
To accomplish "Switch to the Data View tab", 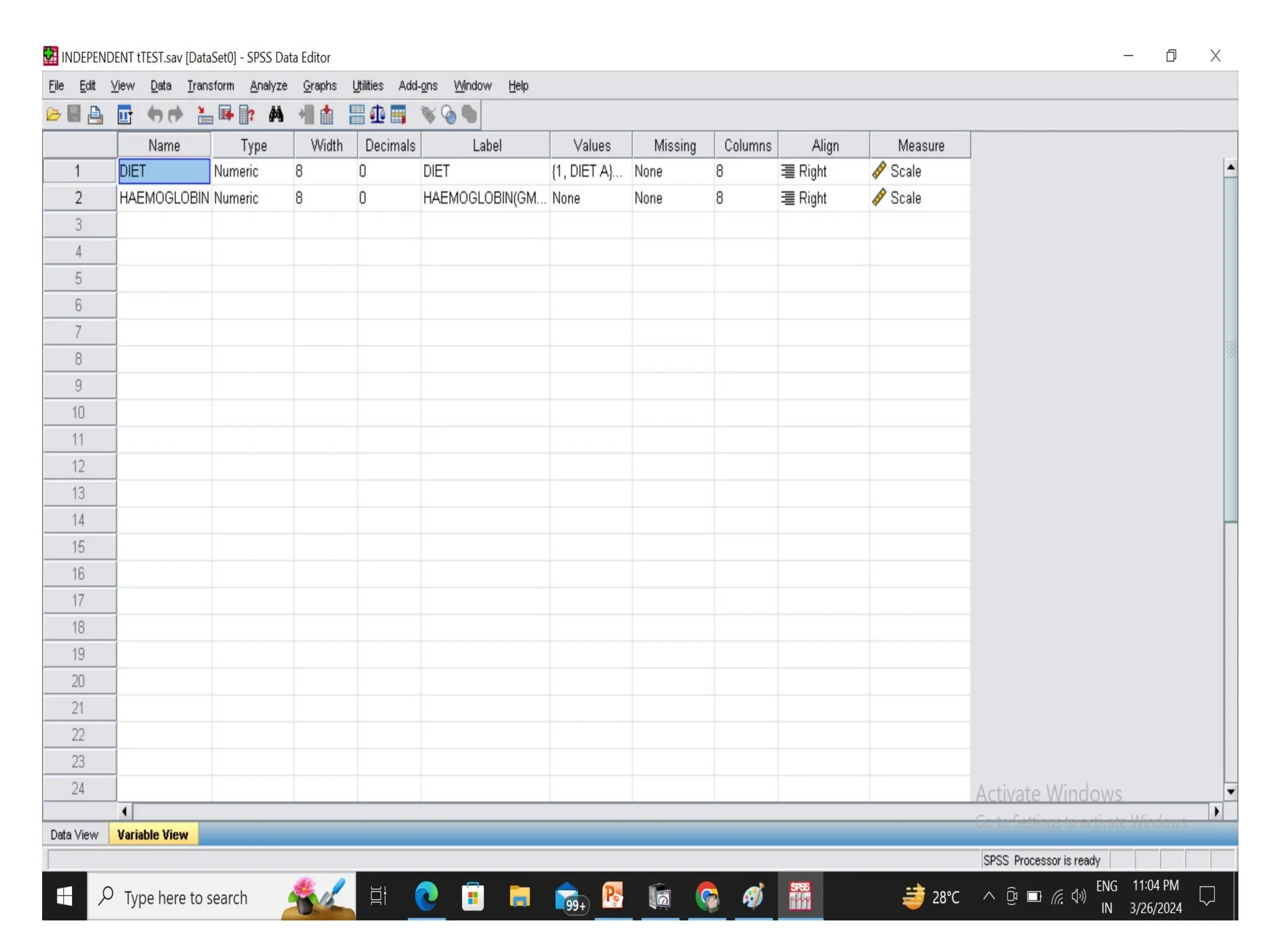I will coord(74,834).
